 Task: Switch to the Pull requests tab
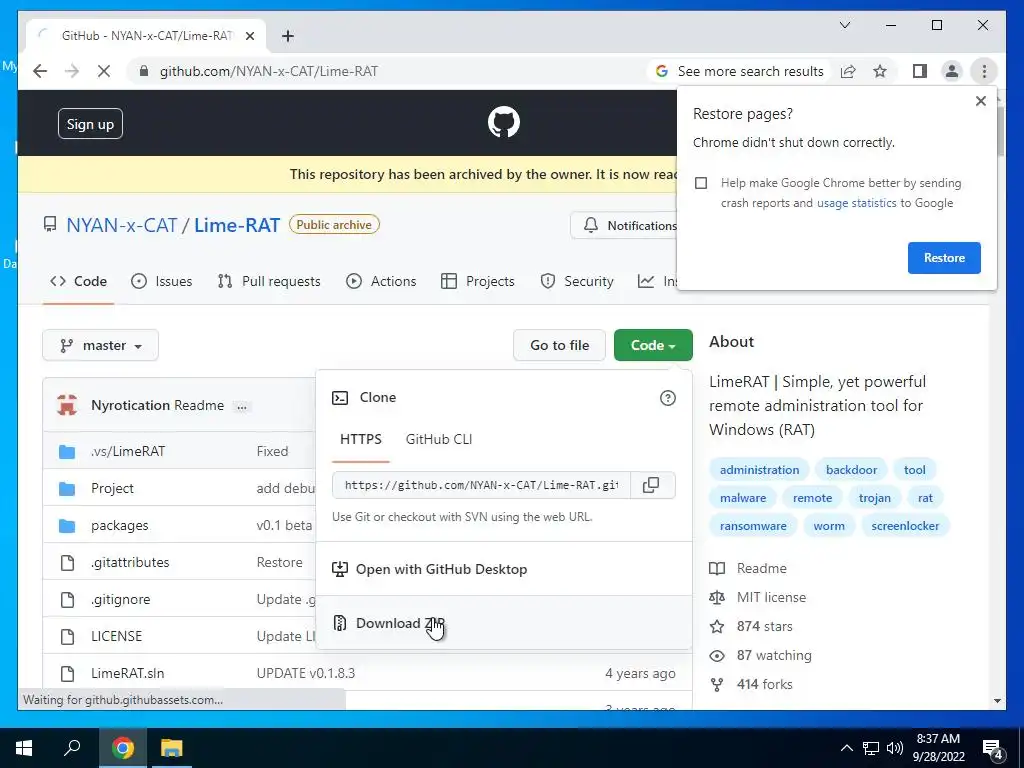[269, 281]
